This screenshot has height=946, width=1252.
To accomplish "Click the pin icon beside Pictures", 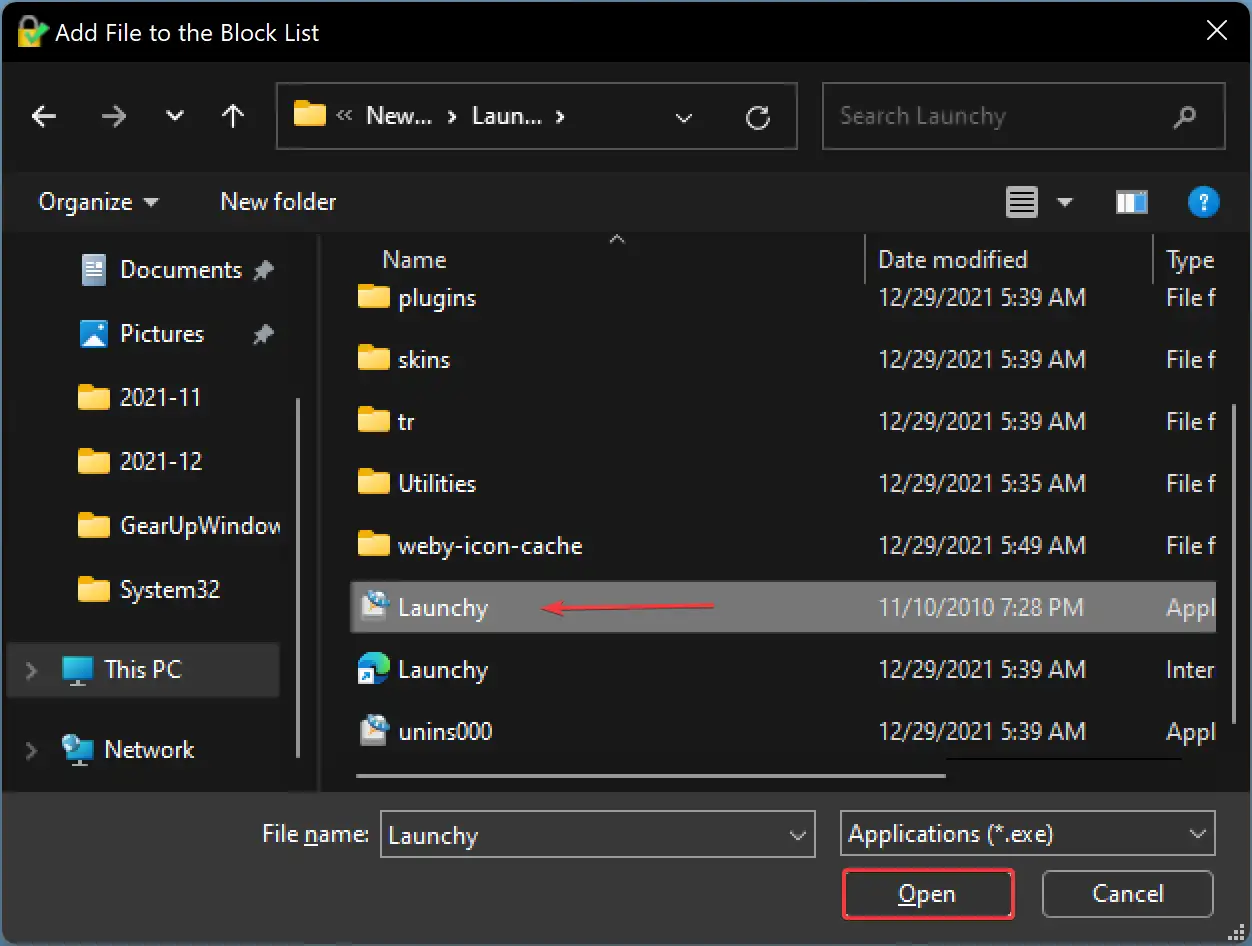I will (x=263, y=335).
